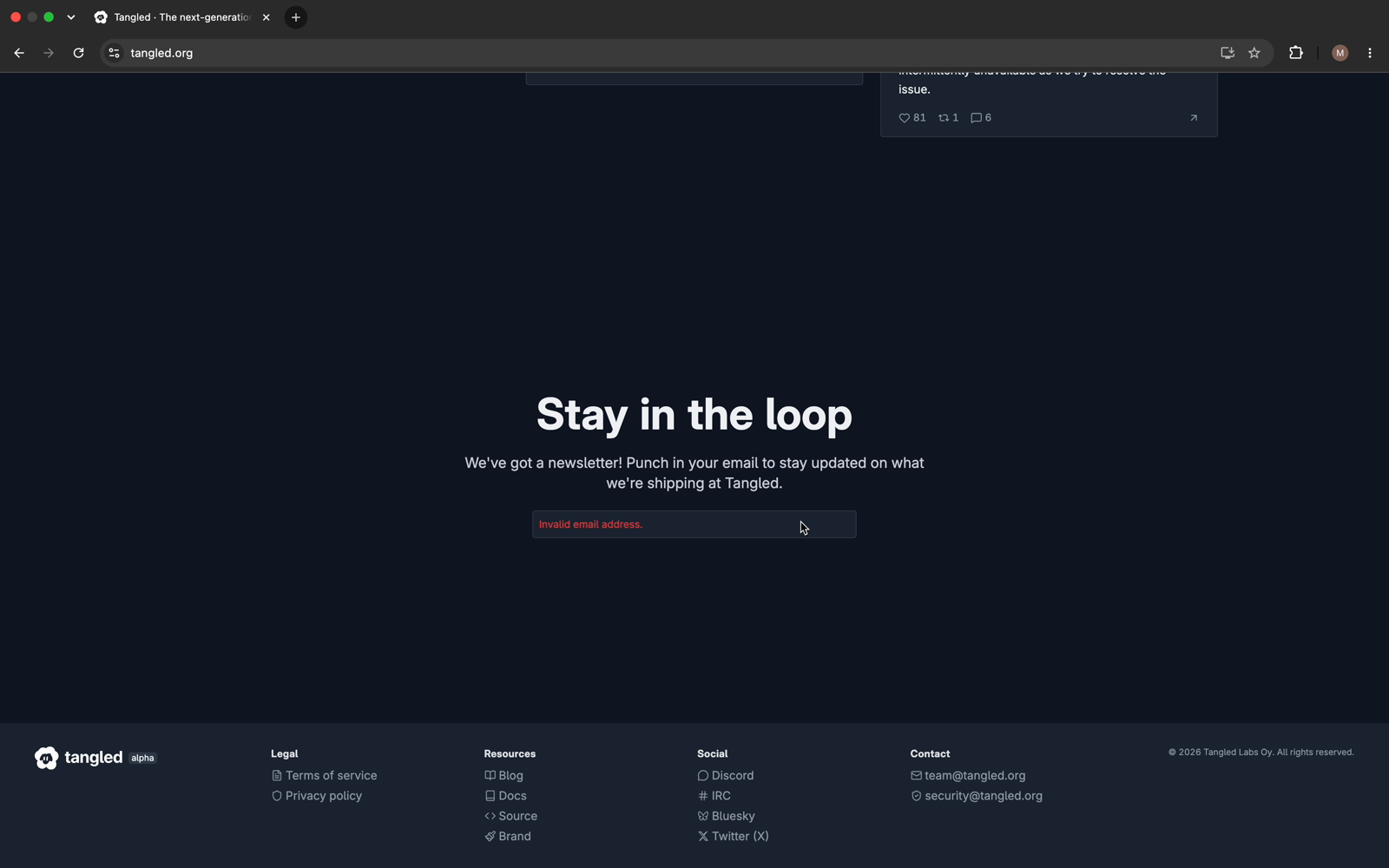Open the Extensions puzzle icon

point(1296,53)
